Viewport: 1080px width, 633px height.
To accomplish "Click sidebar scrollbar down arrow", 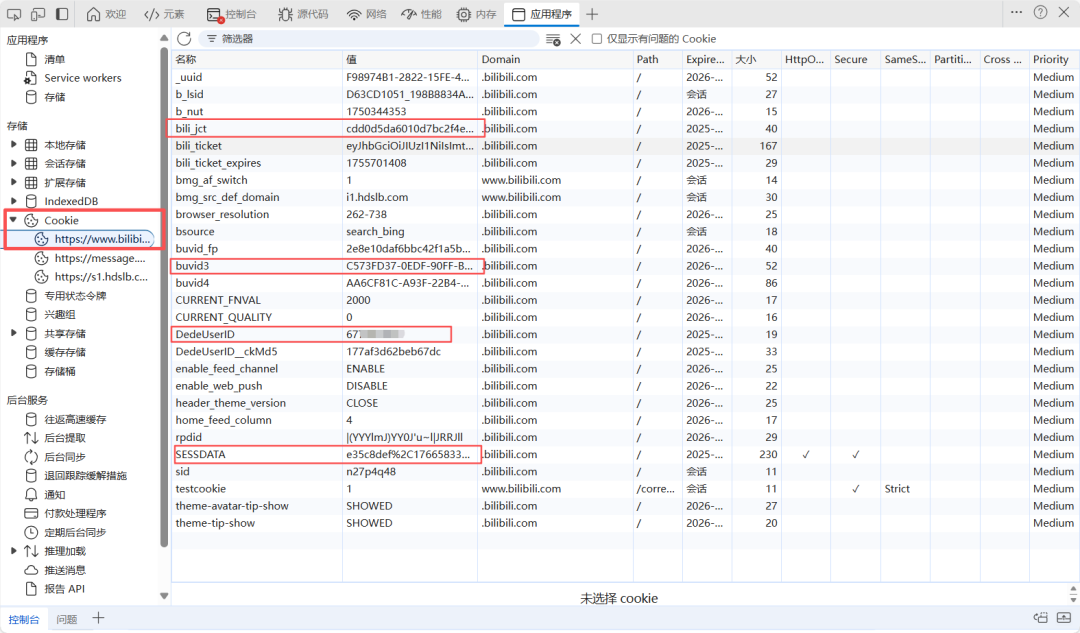I will (x=164, y=596).
